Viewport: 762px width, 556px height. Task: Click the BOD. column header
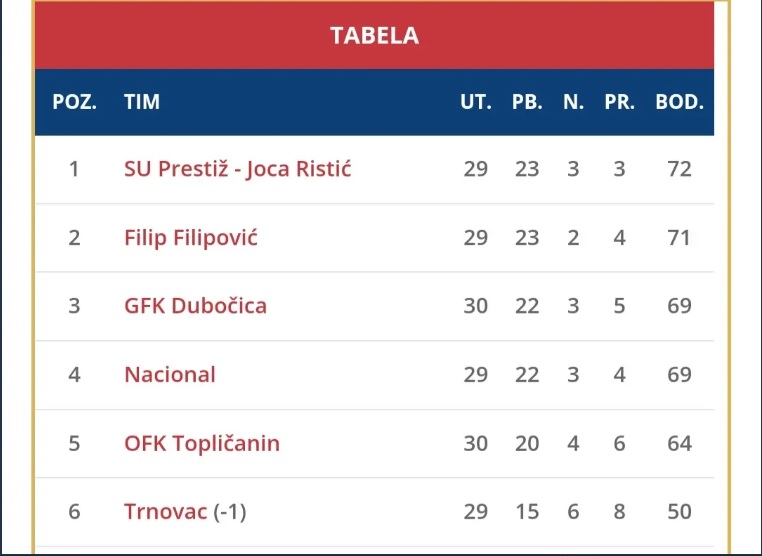(x=680, y=102)
